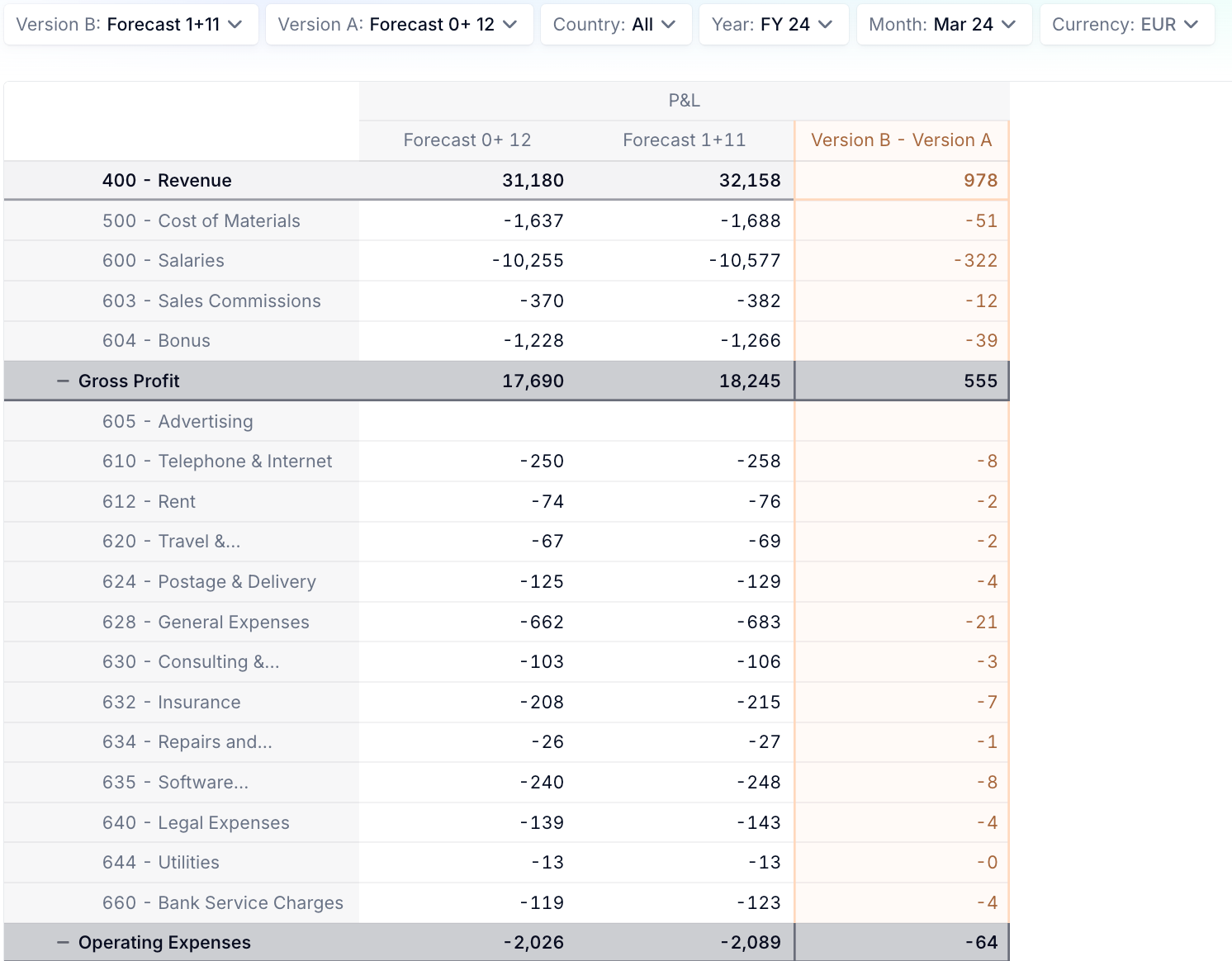Select the 630 - Consulting &... row label
Screen dimensions: 1232x961
point(191,662)
